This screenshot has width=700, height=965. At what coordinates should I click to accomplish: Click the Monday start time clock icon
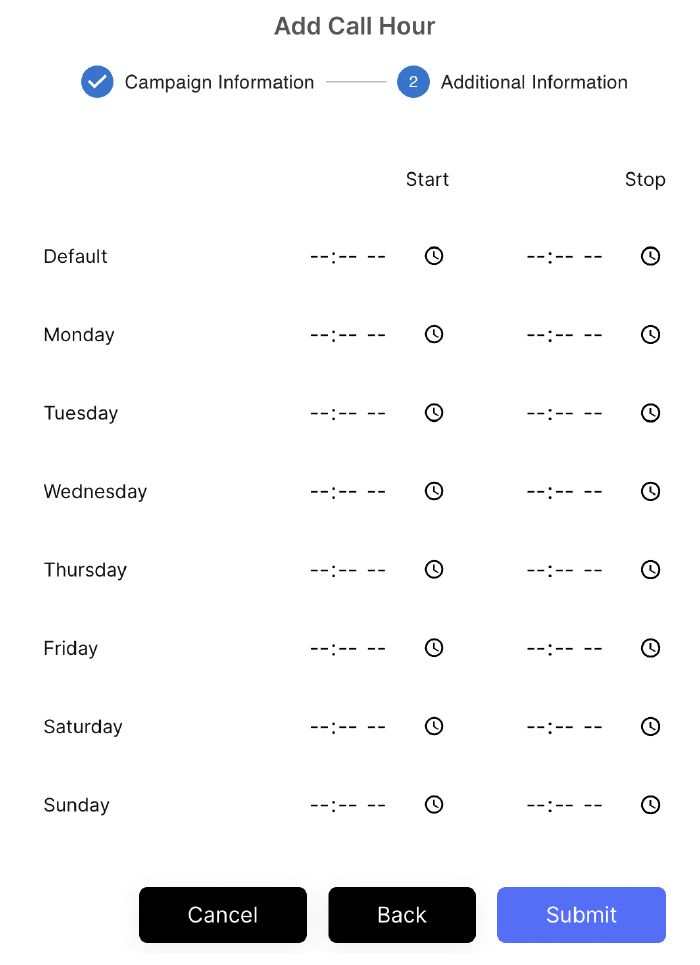click(x=433, y=334)
